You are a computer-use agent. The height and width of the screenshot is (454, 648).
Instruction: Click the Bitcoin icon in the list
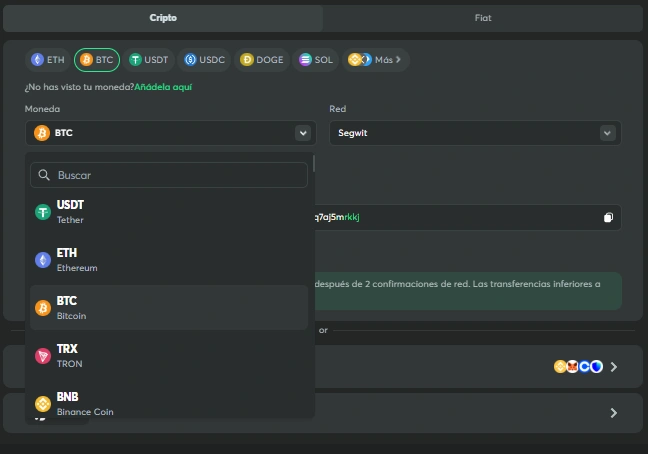43,308
